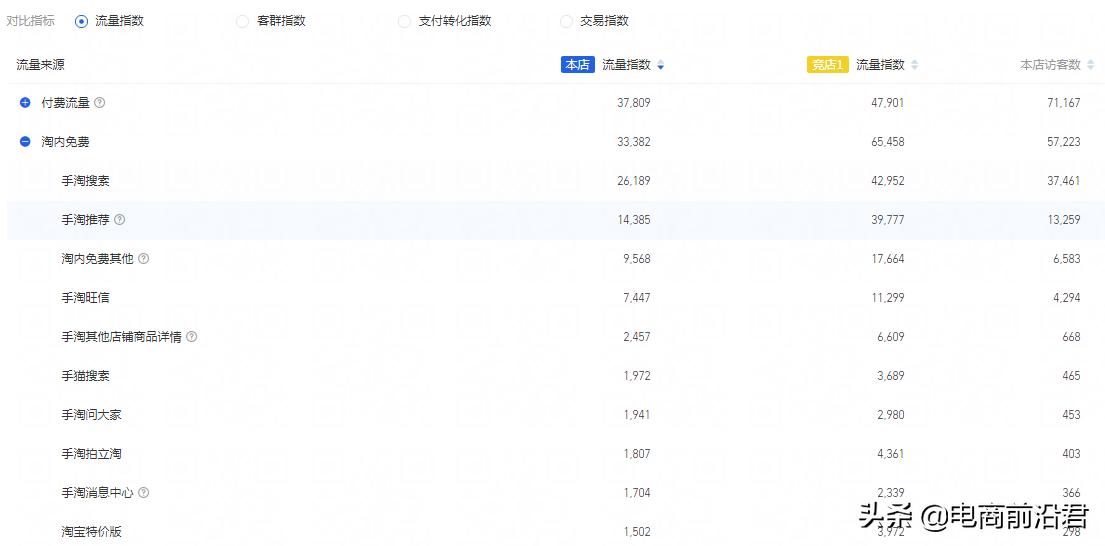The width and height of the screenshot is (1105, 546).
Task: Click value 37,809 in 付费流量 row
Action: pyautogui.click(x=634, y=103)
